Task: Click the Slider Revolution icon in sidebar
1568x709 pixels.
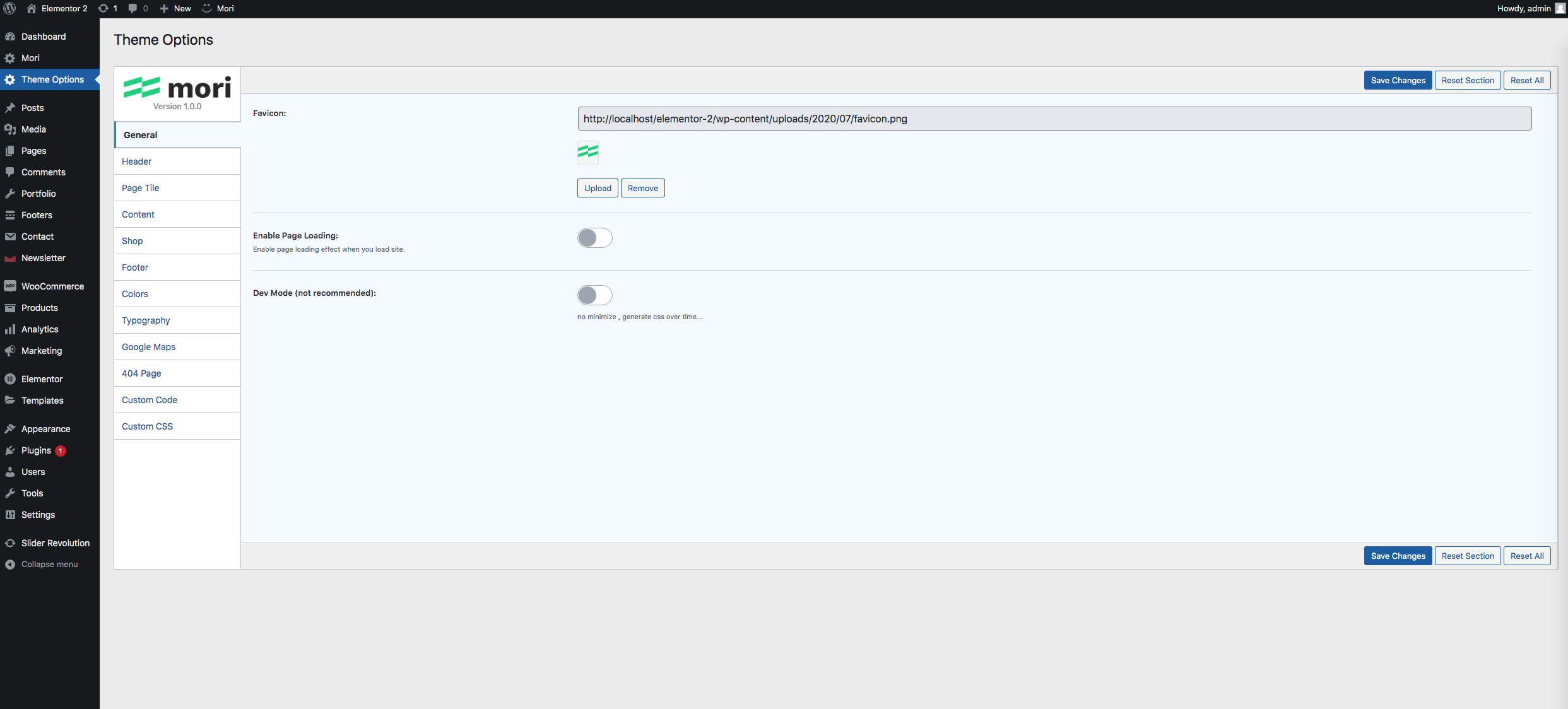Action: tap(10, 543)
